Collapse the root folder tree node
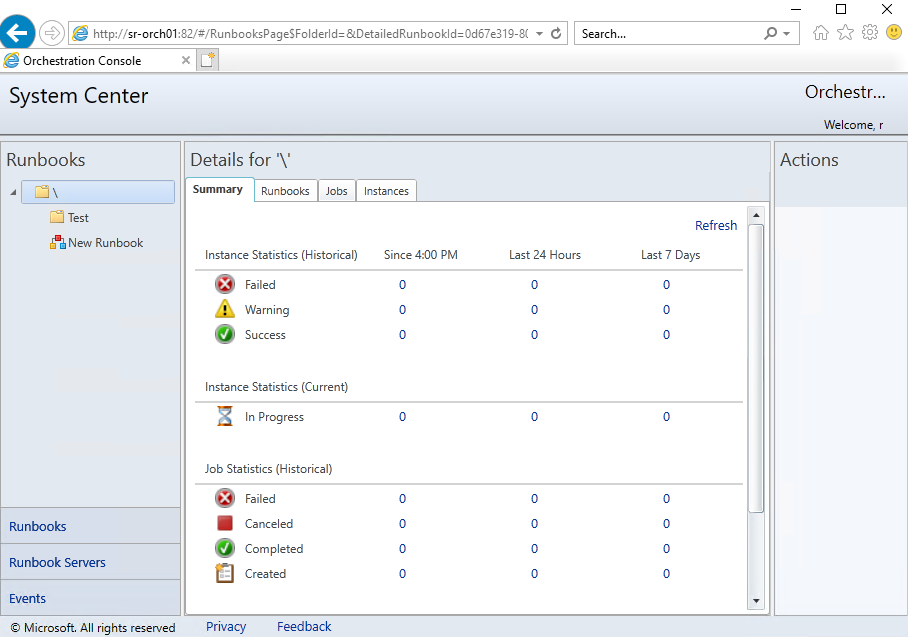The image size is (908, 637). pos(13,192)
